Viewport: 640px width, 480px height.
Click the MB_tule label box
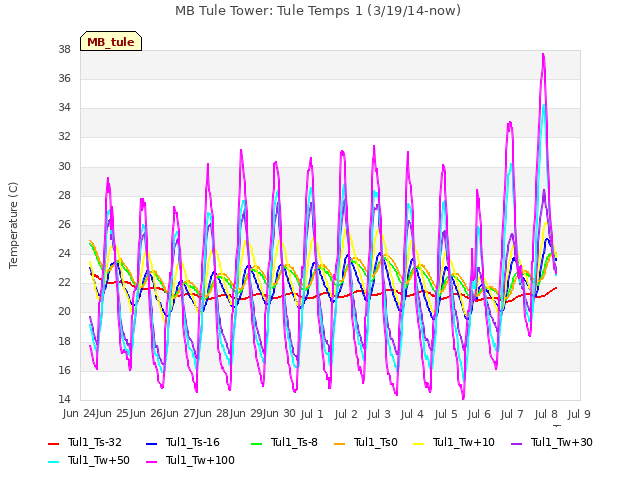111,41
